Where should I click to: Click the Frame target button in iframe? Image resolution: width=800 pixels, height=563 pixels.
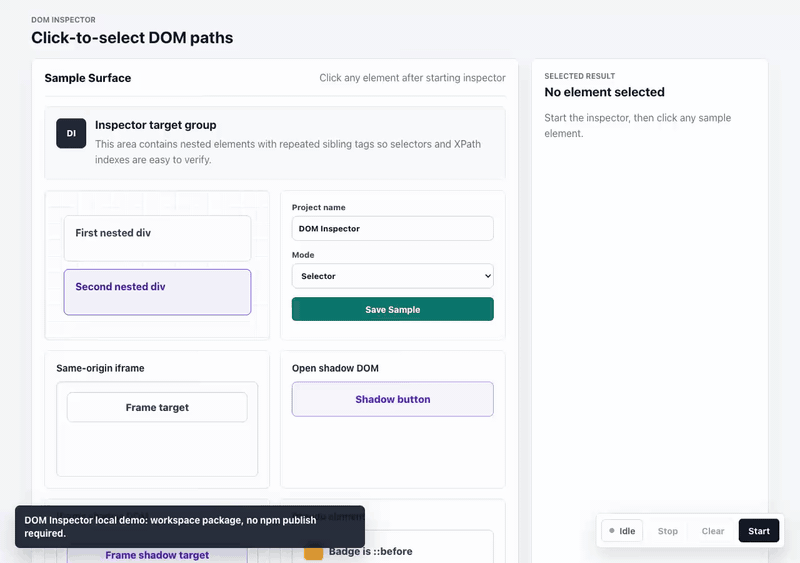[x=157, y=407]
